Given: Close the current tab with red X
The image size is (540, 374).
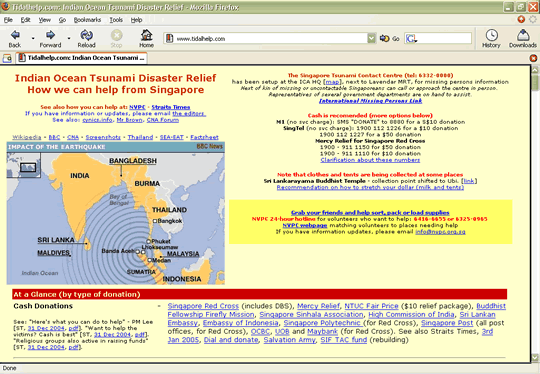Looking at the screenshot, I should (533, 58).
